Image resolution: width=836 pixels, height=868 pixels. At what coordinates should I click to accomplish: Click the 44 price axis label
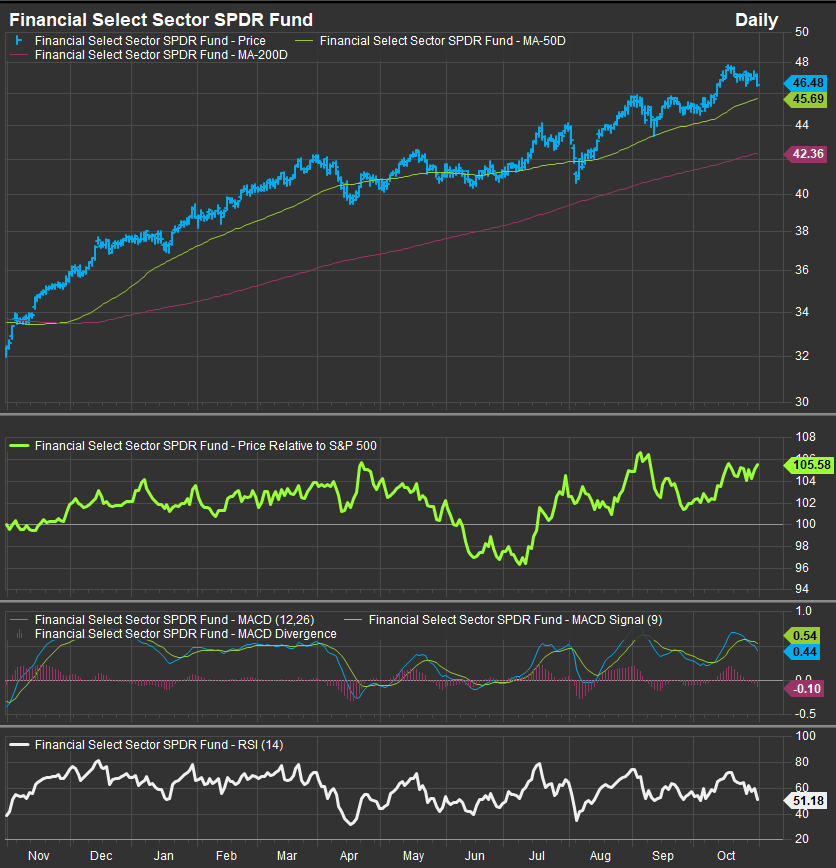tap(802, 125)
